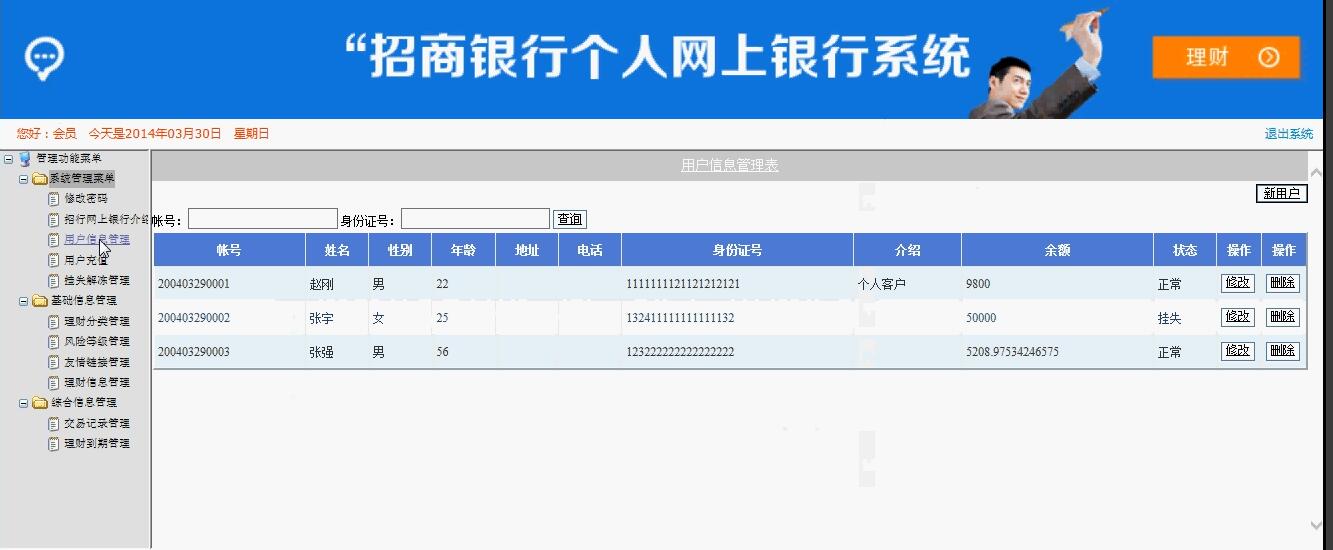Click the page icon beside 招行网上银行介绍

coord(54,219)
